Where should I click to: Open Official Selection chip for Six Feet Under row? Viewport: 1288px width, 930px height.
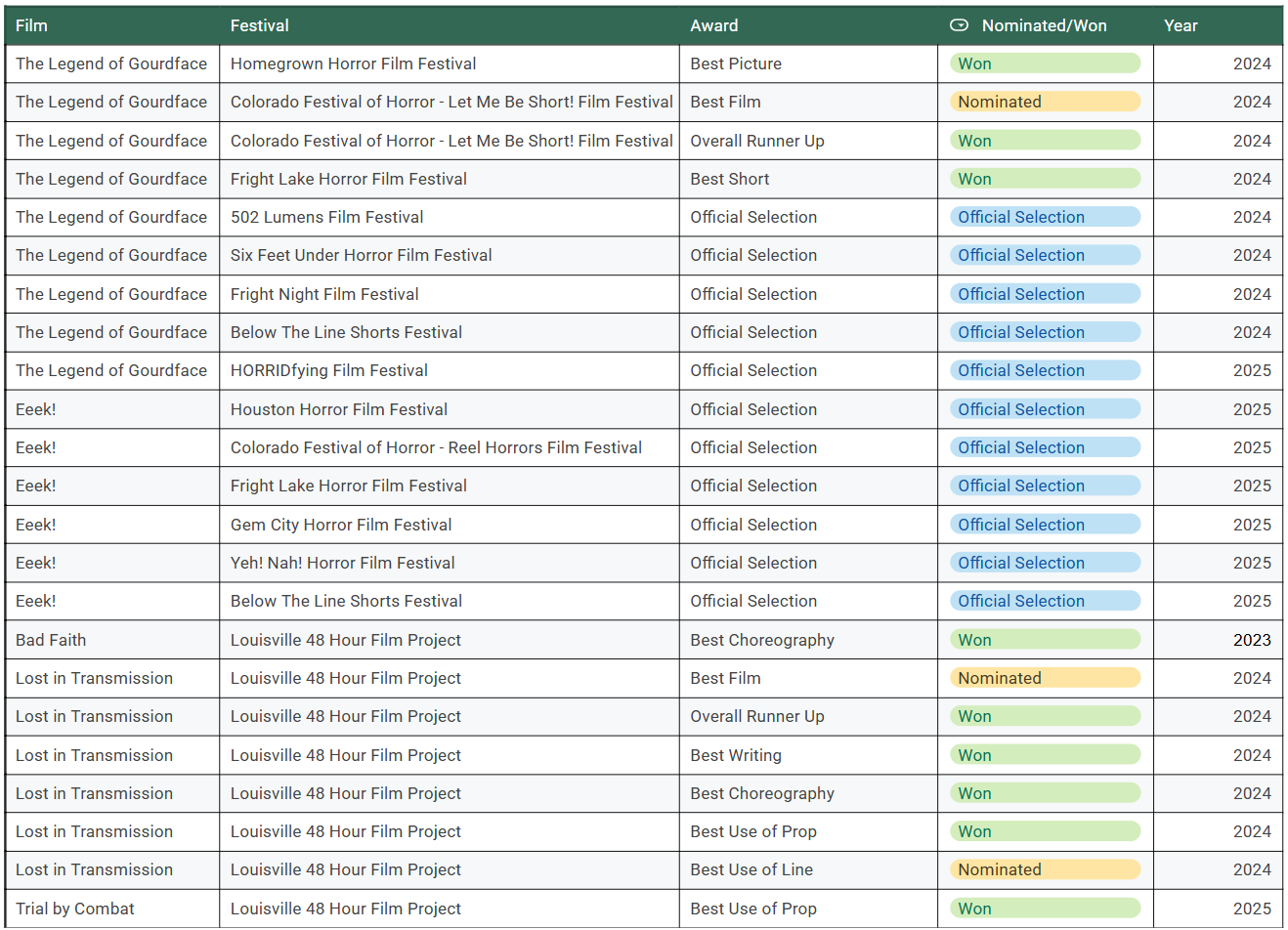[x=1045, y=255]
